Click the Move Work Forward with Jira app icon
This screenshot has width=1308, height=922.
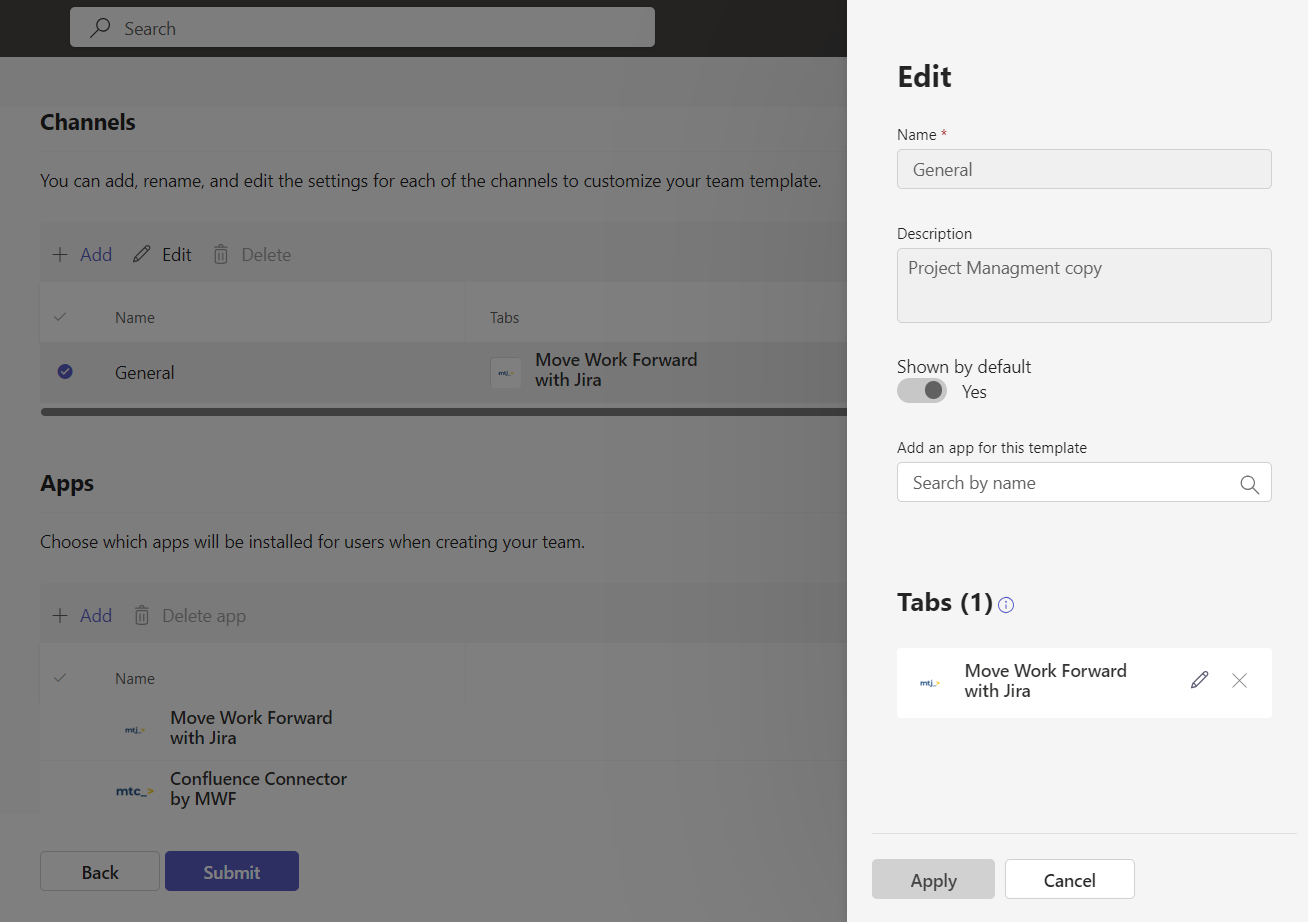(134, 729)
